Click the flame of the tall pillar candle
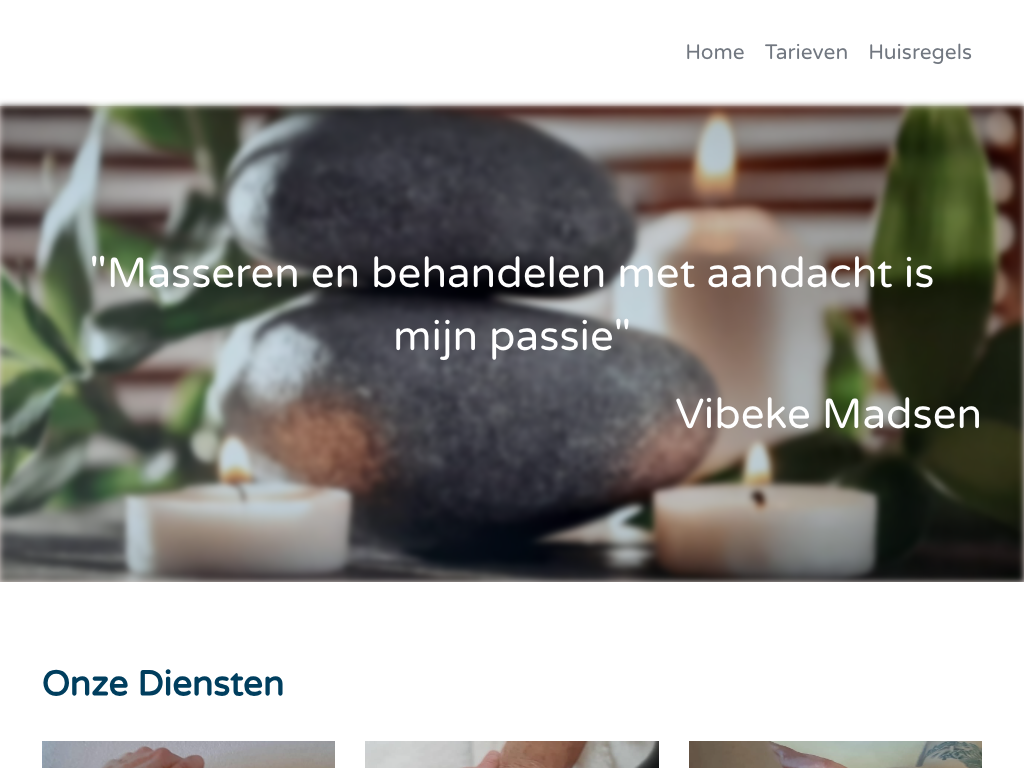Viewport: 1024px width, 768px height. click(716, 152)
